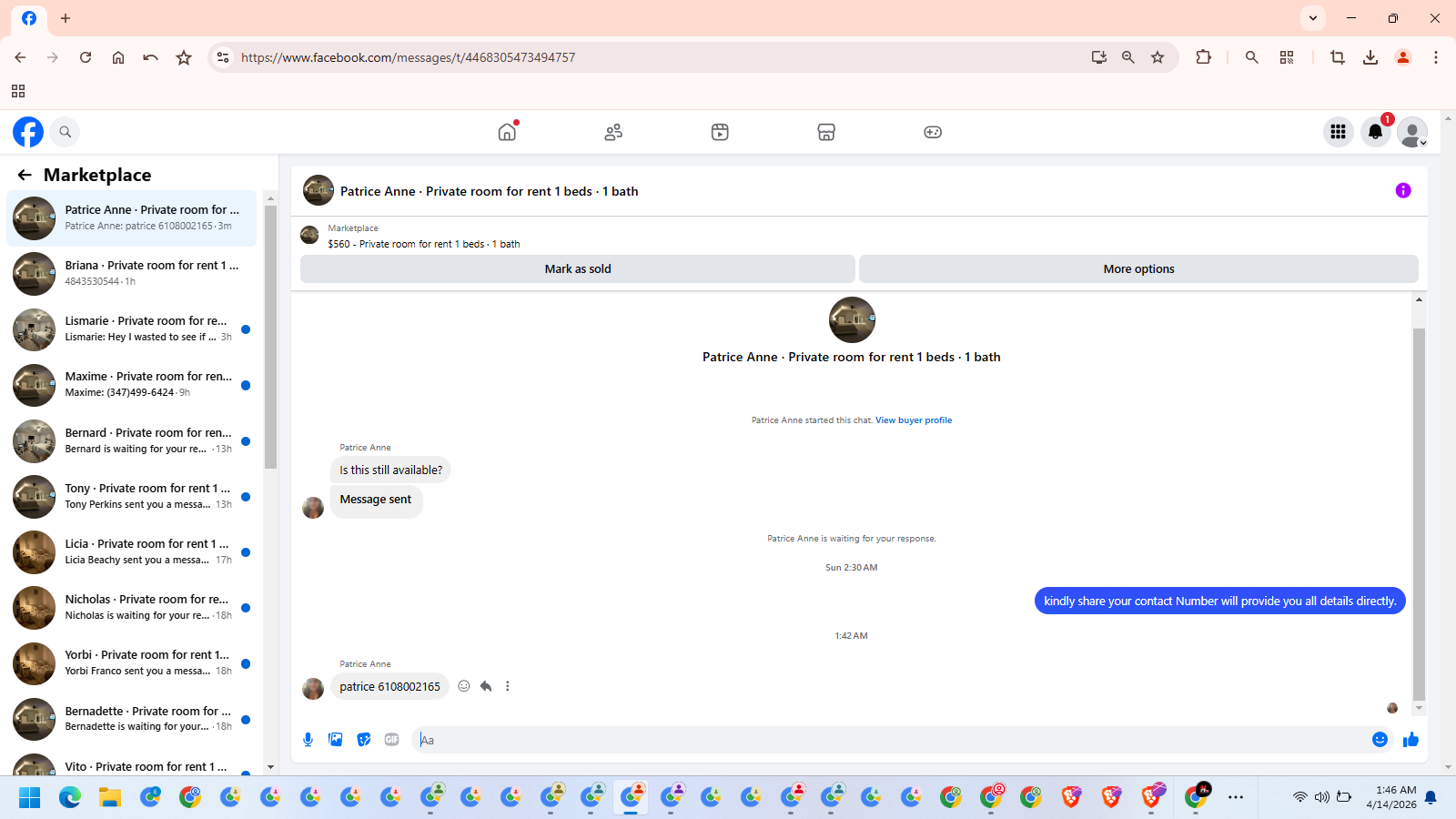Image resolution: width=1456 pixels, height=819 pixels.
Task: Show taskbar overflow three dots
Action: coord(1235,797)
